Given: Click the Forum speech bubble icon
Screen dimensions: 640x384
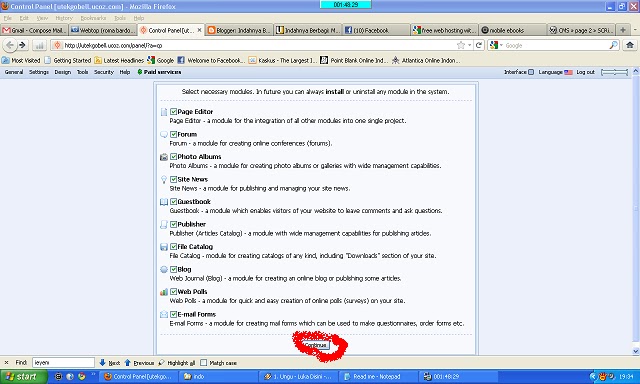Looking at the screenshot, I should click(x=164, y=134).
